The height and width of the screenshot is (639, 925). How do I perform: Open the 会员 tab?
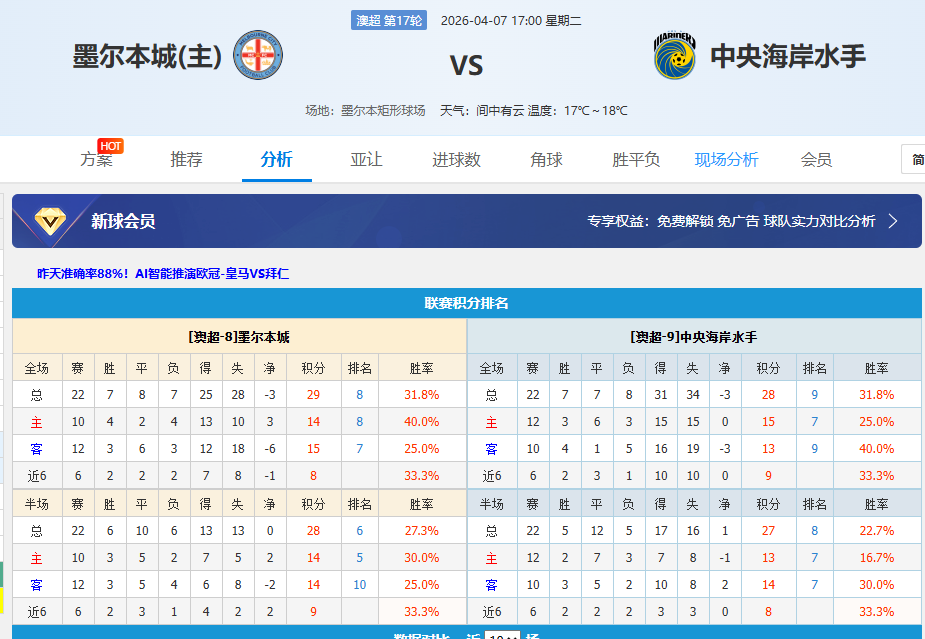[x=816, y=160]
